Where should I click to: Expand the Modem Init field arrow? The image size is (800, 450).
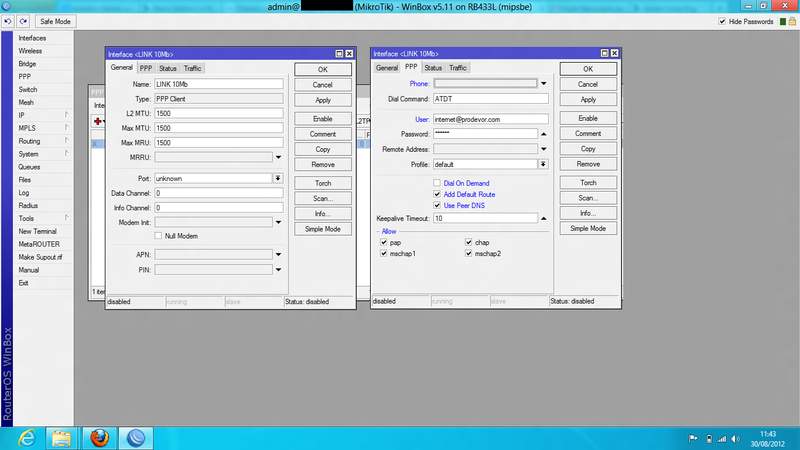[279, 222]
